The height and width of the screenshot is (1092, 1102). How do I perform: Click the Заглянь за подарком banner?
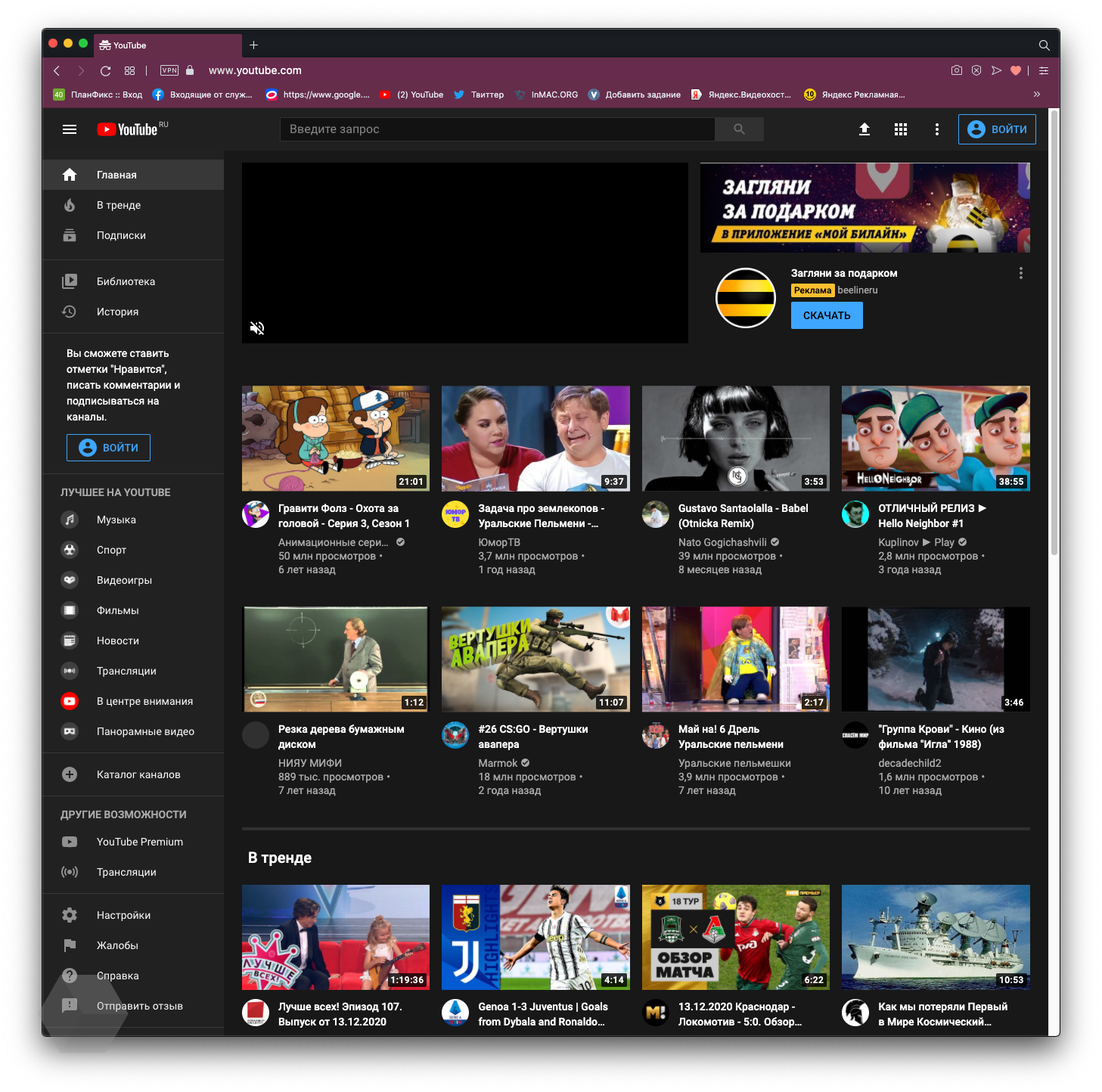pos(865,208)
